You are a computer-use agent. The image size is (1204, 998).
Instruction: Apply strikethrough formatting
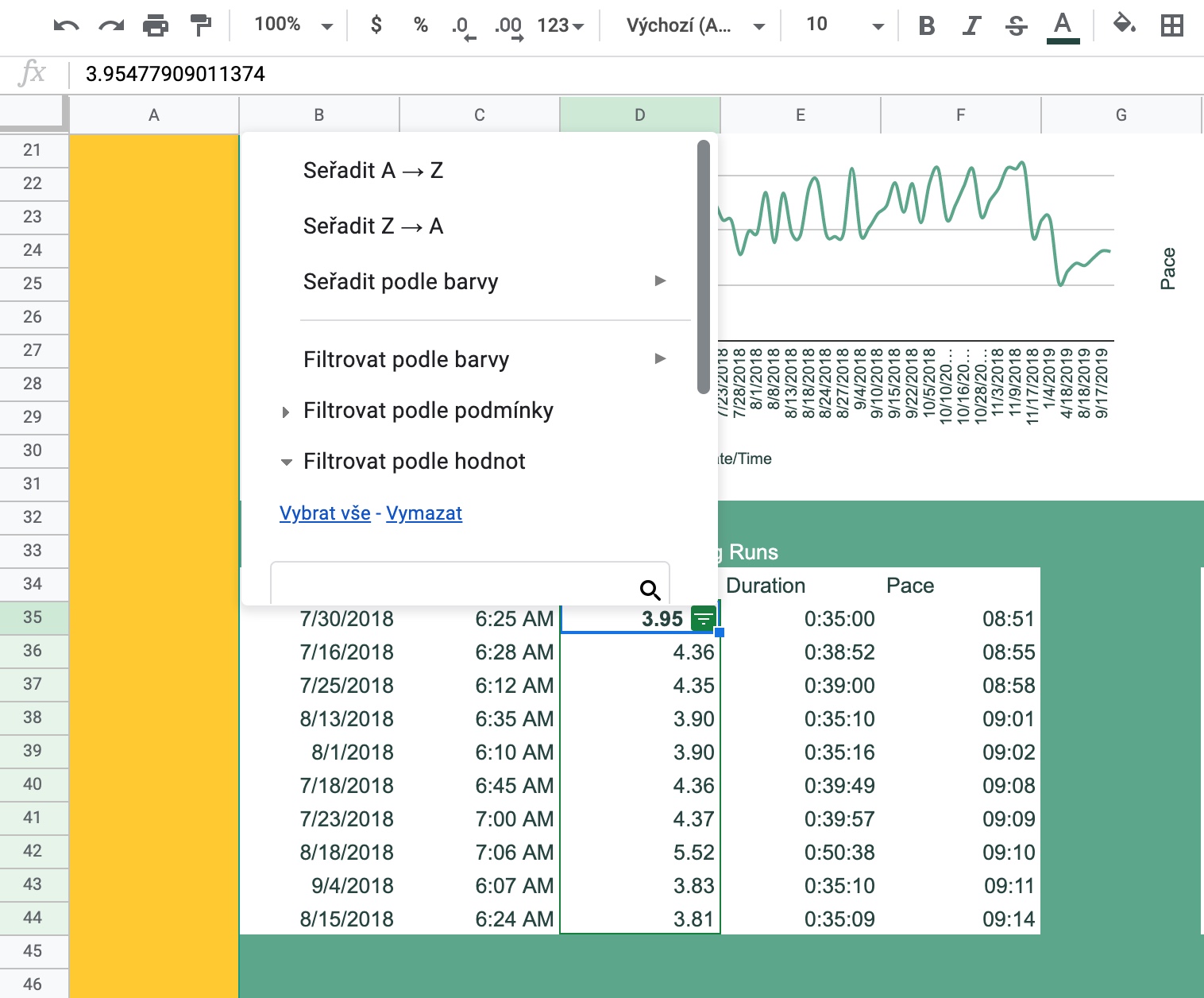(1016, 26)
